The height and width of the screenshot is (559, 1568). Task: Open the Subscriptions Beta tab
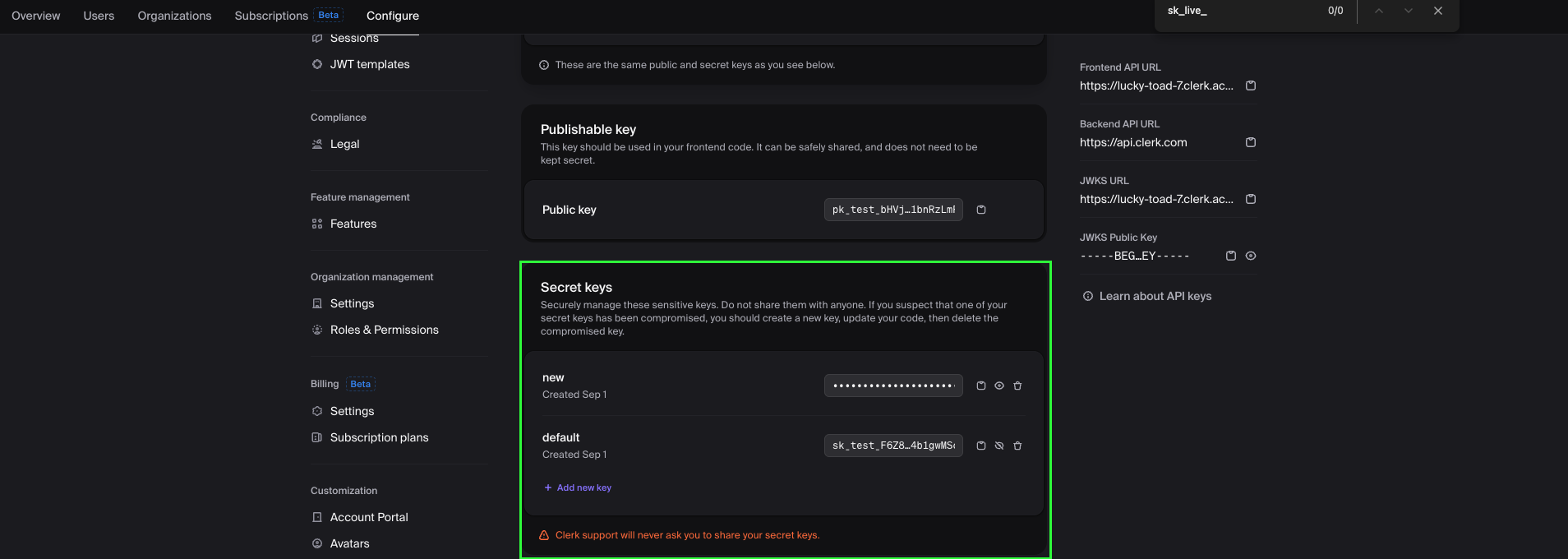coord(288,16)
